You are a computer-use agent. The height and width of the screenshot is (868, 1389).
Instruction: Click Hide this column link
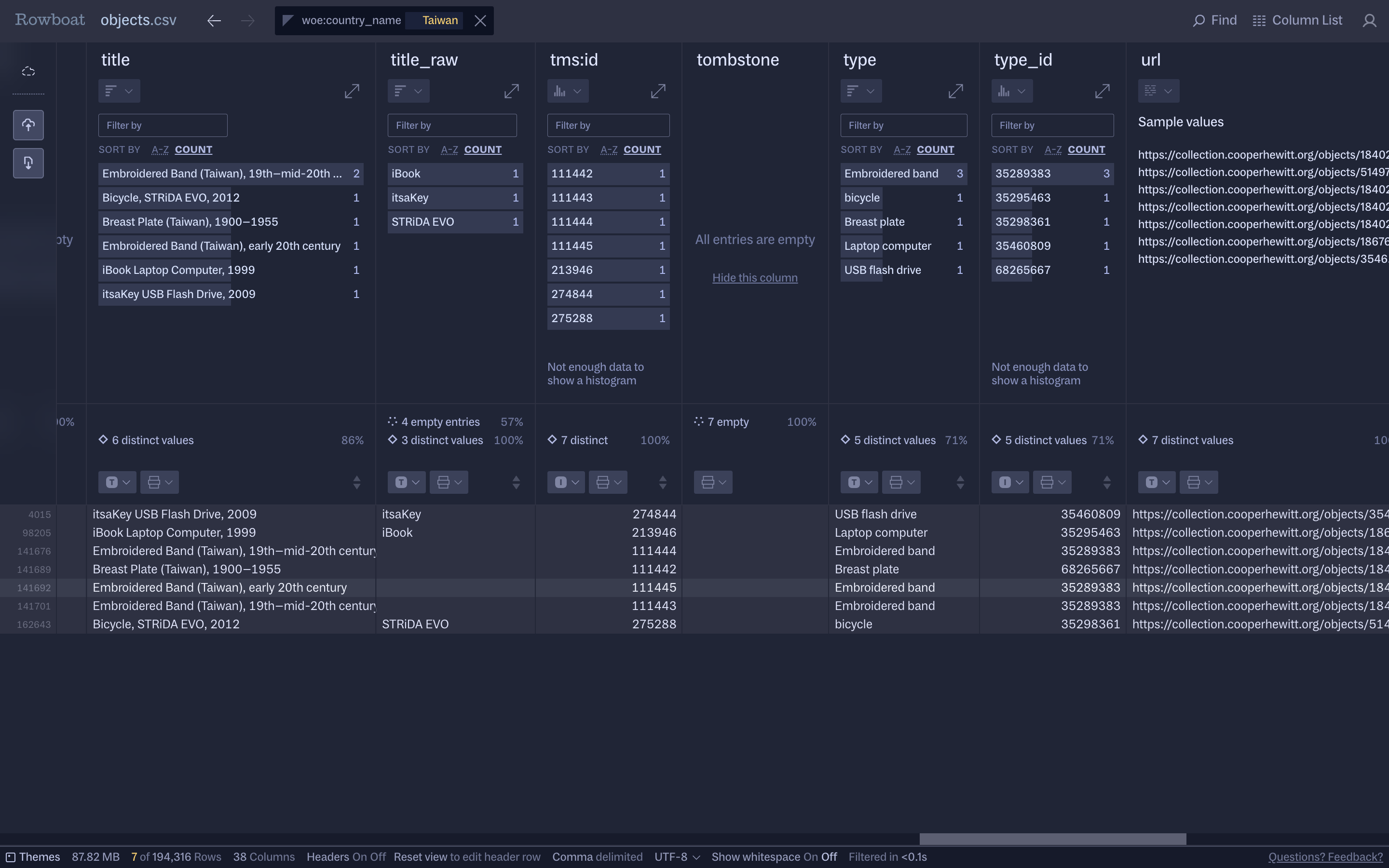755,278
